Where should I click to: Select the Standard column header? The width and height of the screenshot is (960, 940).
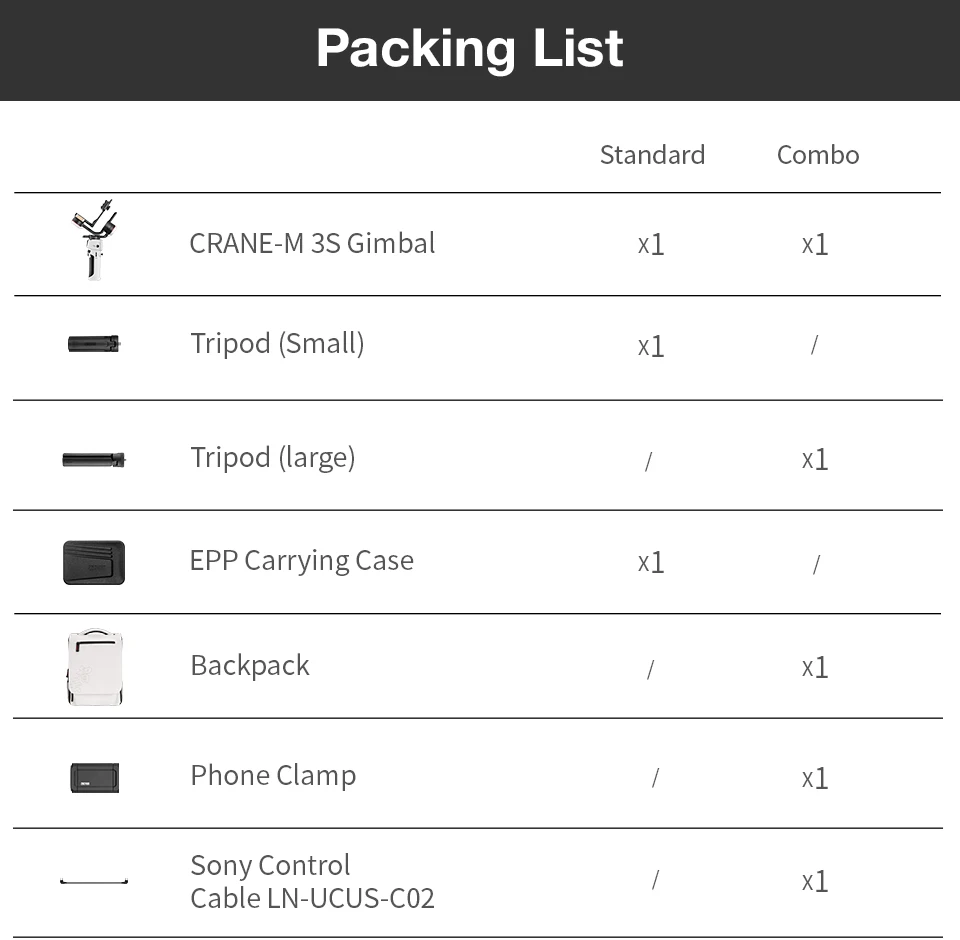coord(652,155)
